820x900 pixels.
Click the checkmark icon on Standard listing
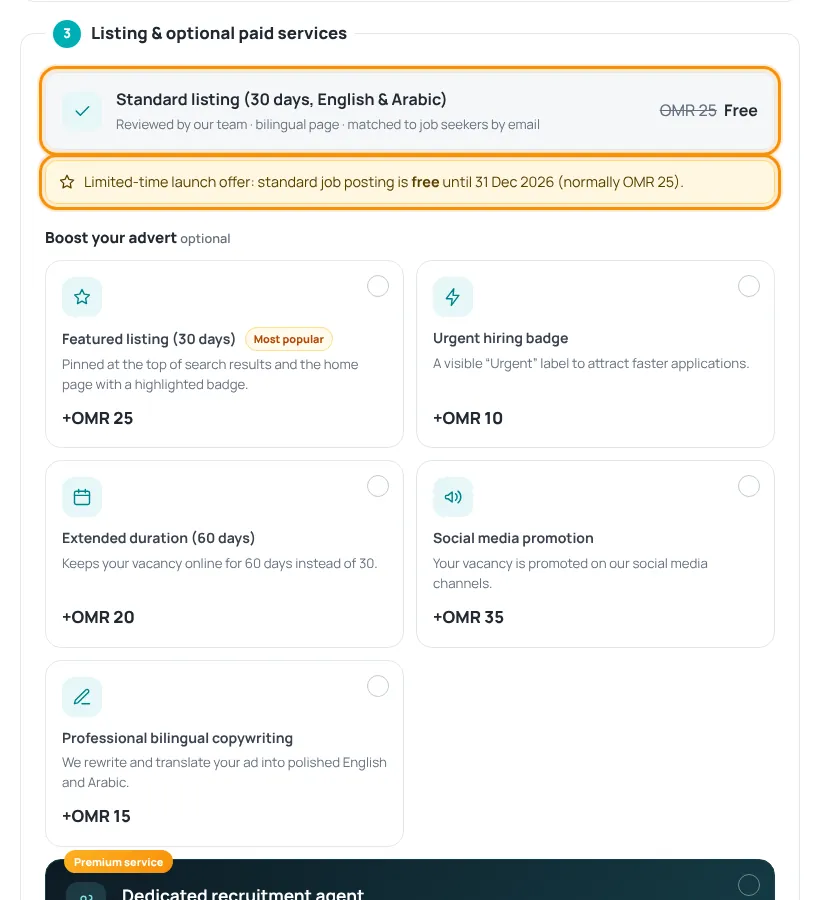point(82,111)
